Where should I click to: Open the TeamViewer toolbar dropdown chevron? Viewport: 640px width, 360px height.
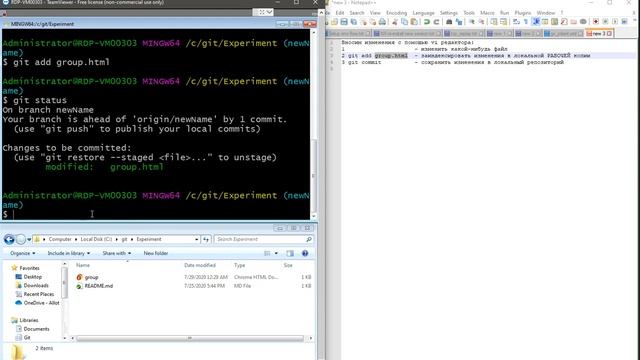[269, 12]
